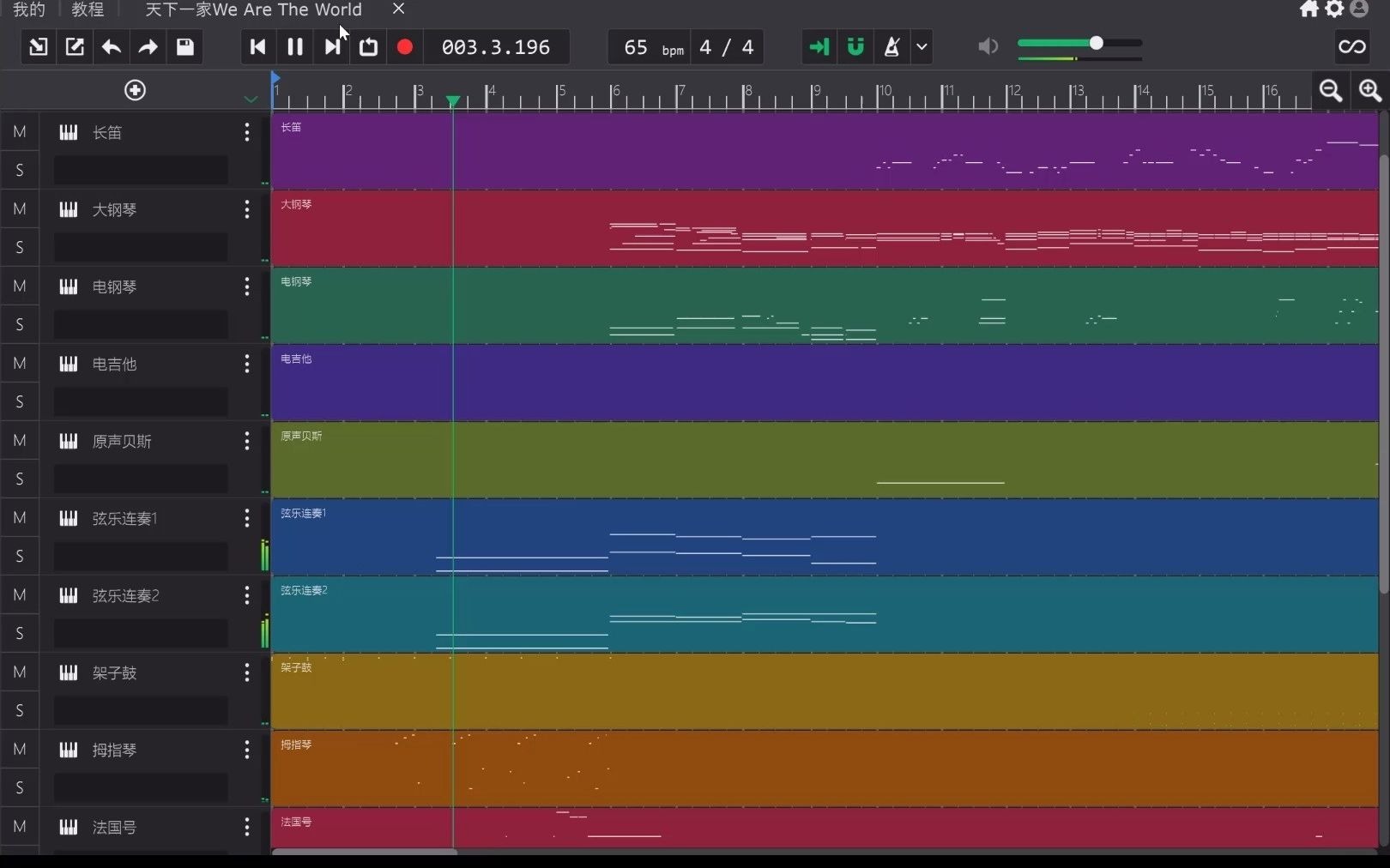Toggle the metronome
Image resolution: width=1390 pixels, height=868 pixels.
tap(892, 47)
